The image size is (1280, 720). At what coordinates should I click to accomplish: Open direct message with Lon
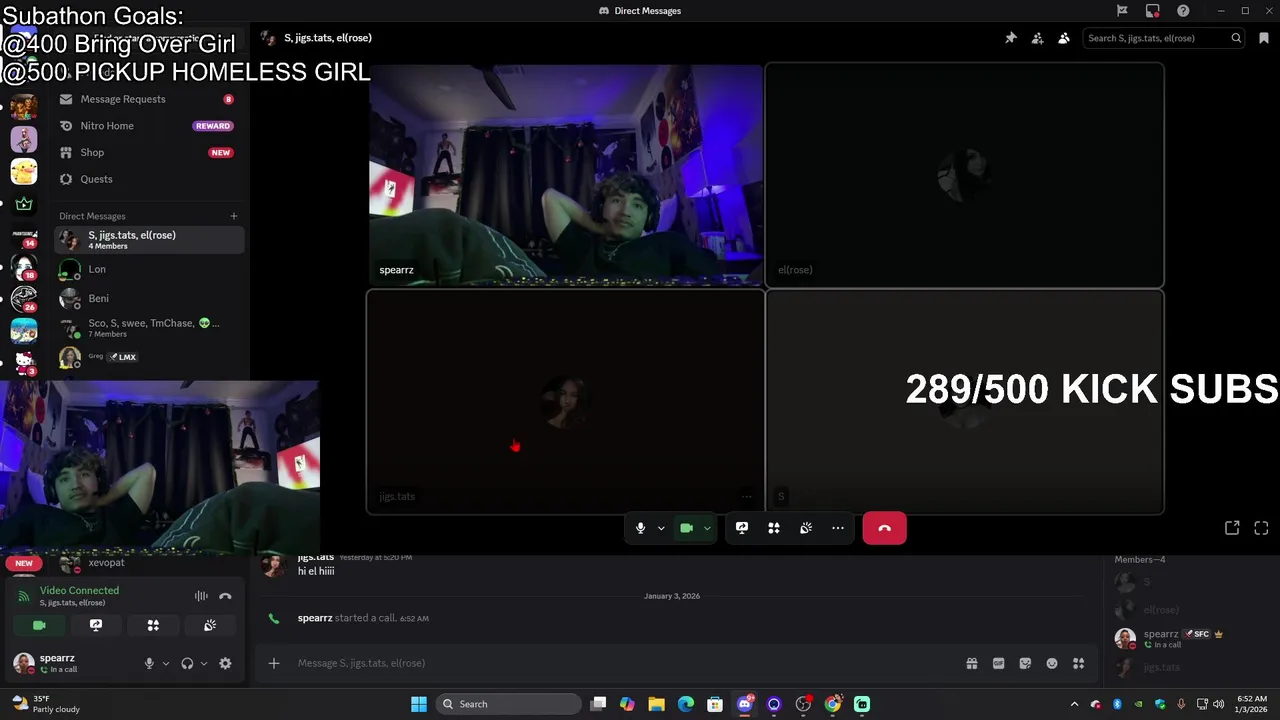[x=149, y=269]
